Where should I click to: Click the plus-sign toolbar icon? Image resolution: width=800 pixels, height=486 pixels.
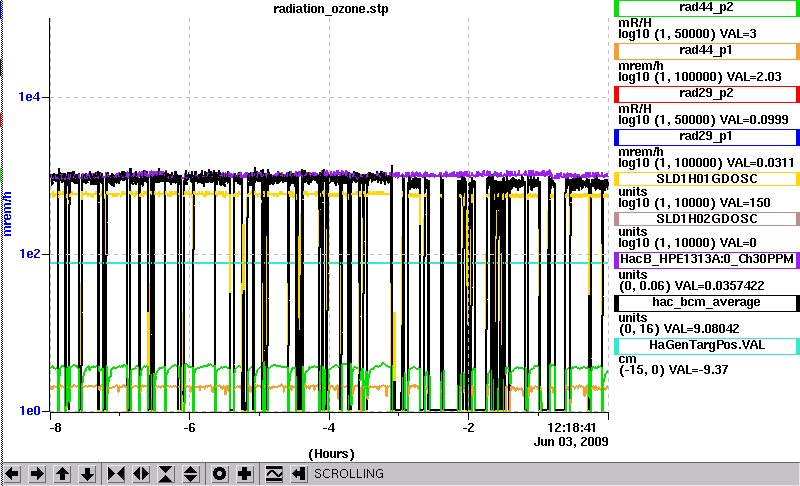pyautogui.click(x=244, y=474)
